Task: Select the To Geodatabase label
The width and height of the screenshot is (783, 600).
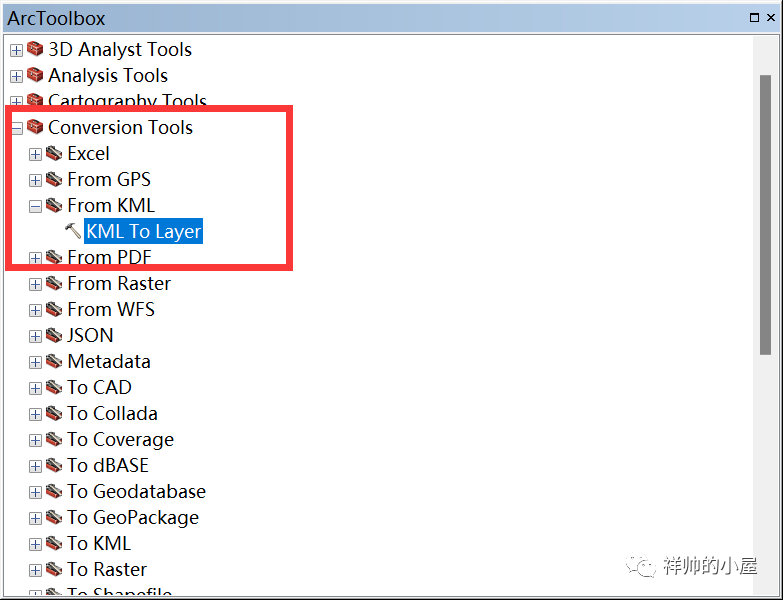Action: (x=136, y=492)
